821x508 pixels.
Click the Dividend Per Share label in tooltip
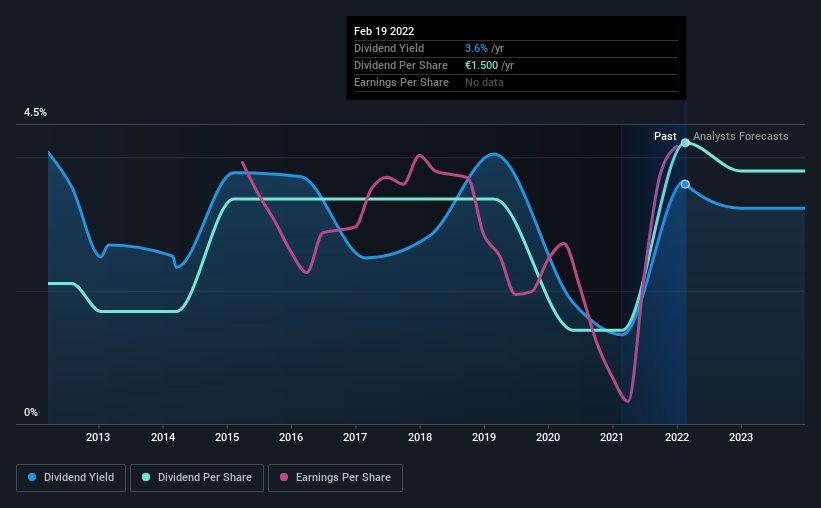pyautogui.click(x=401, y=65)
